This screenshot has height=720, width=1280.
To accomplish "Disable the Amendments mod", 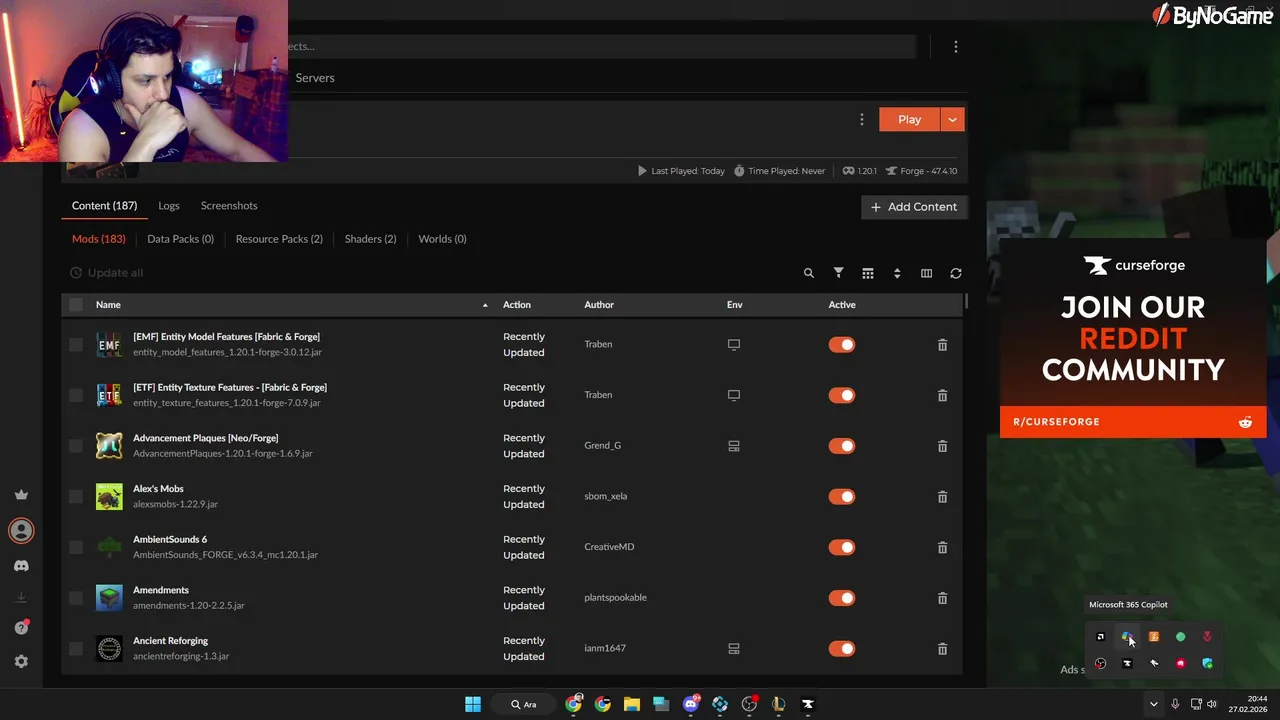I will coord(842,598).
